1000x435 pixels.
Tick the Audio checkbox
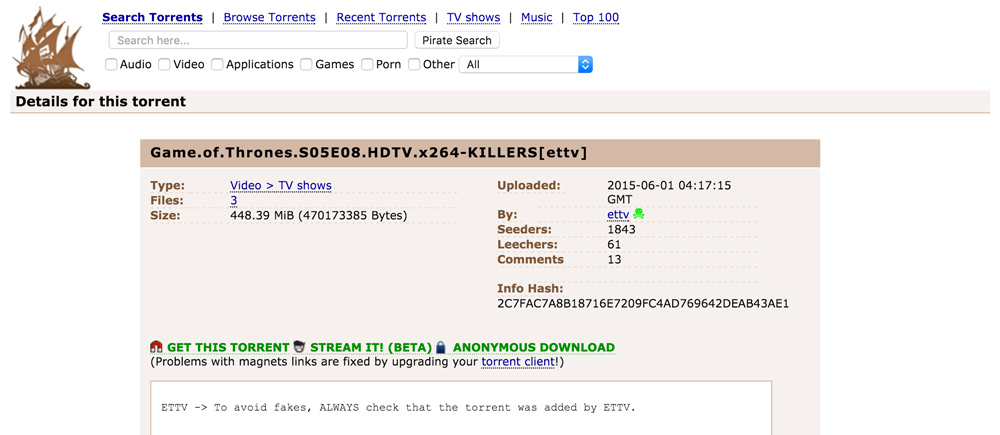(x=111, y=64)
